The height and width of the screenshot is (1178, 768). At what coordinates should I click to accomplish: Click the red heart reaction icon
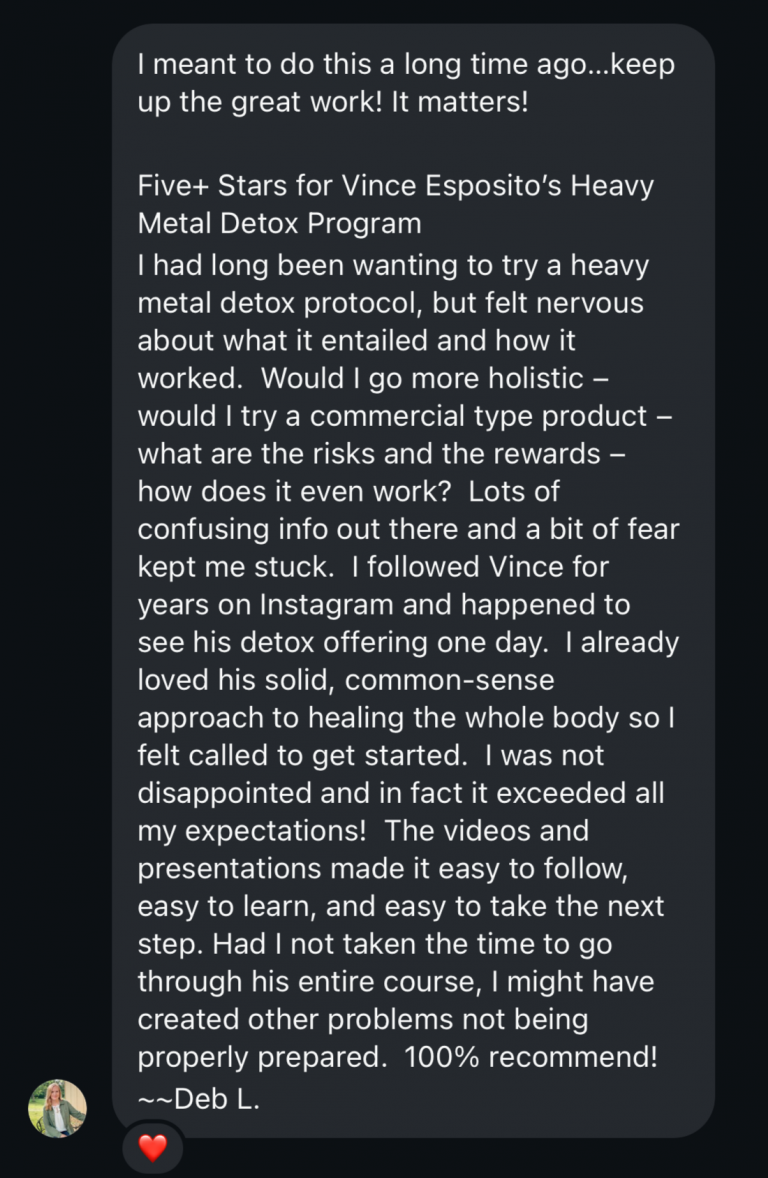click(x=152, y=1149)
